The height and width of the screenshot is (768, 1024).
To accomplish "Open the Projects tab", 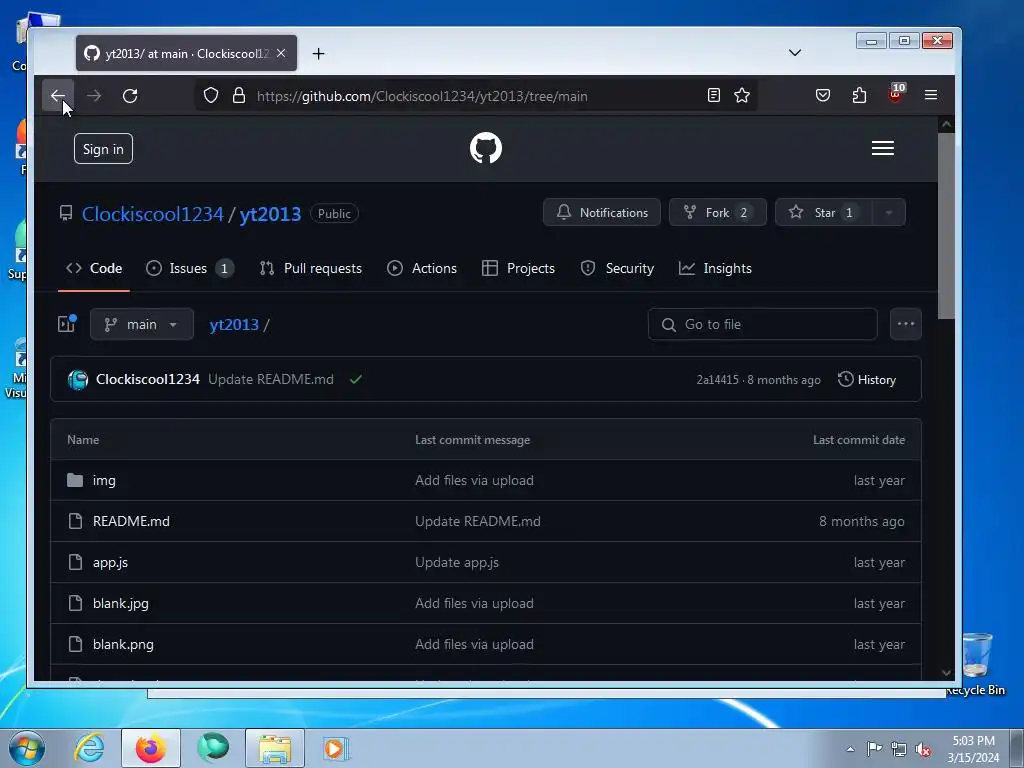I will click(x=519, y=268).
